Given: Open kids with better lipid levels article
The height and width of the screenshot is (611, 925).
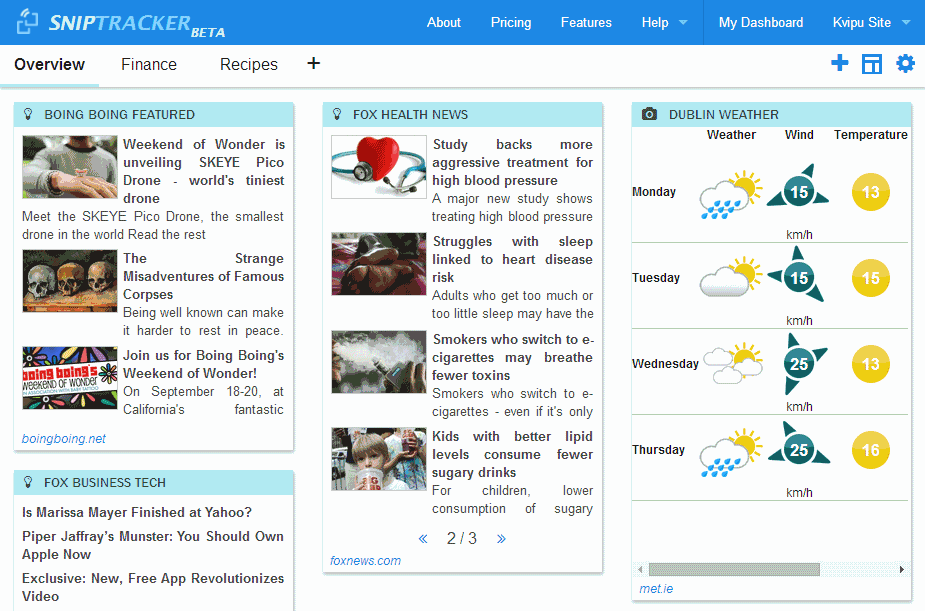Looking at the screenshot, I should point(512,454).
